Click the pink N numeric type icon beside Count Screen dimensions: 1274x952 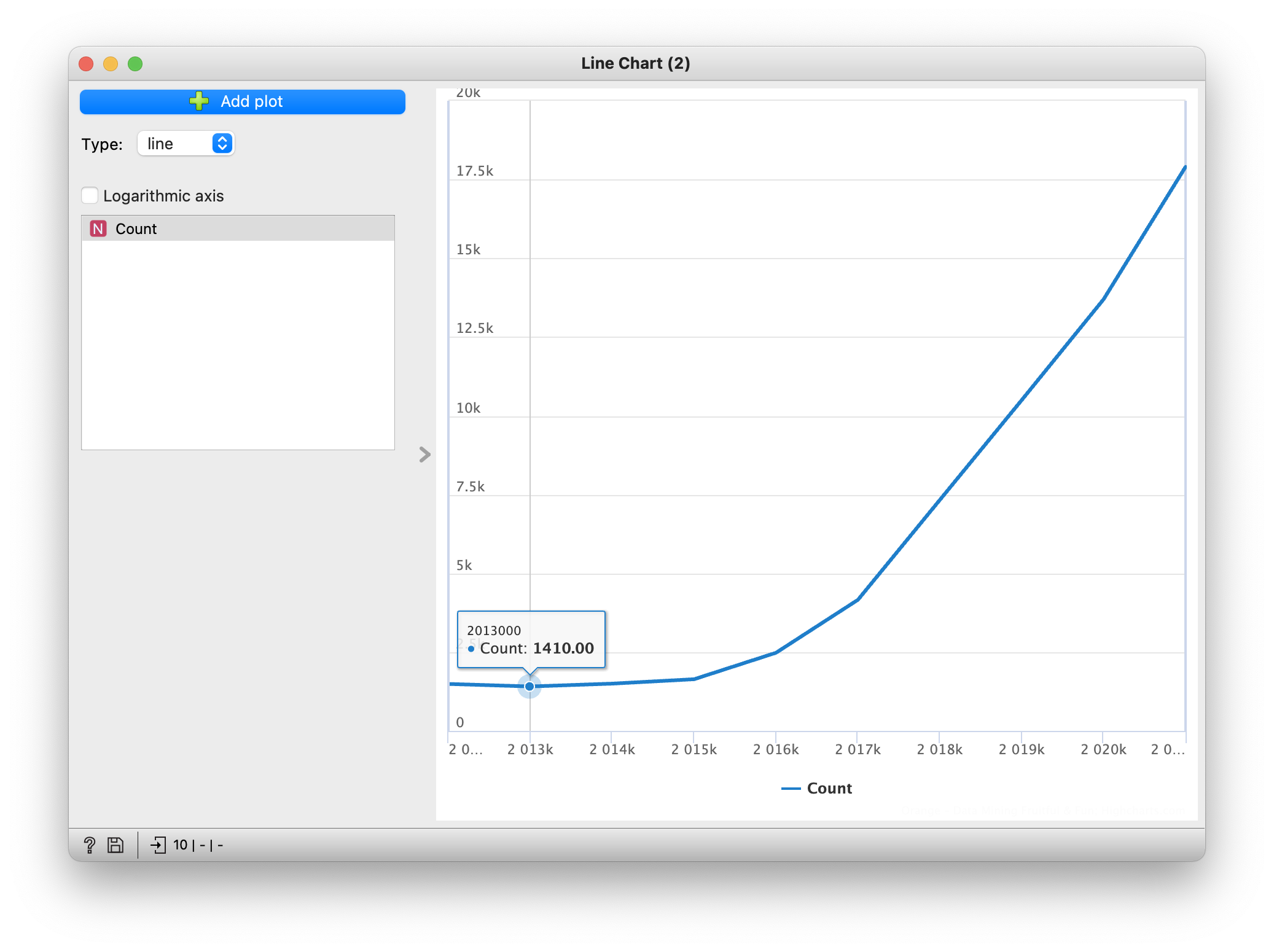coord(98,228)
